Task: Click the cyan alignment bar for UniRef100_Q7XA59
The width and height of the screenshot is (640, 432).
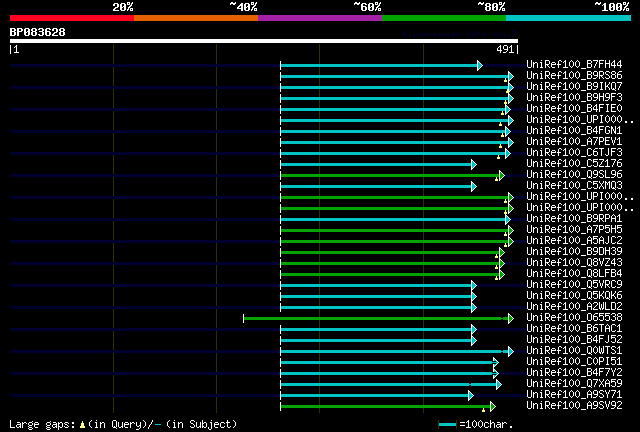Action: click(x=391, y=385)
